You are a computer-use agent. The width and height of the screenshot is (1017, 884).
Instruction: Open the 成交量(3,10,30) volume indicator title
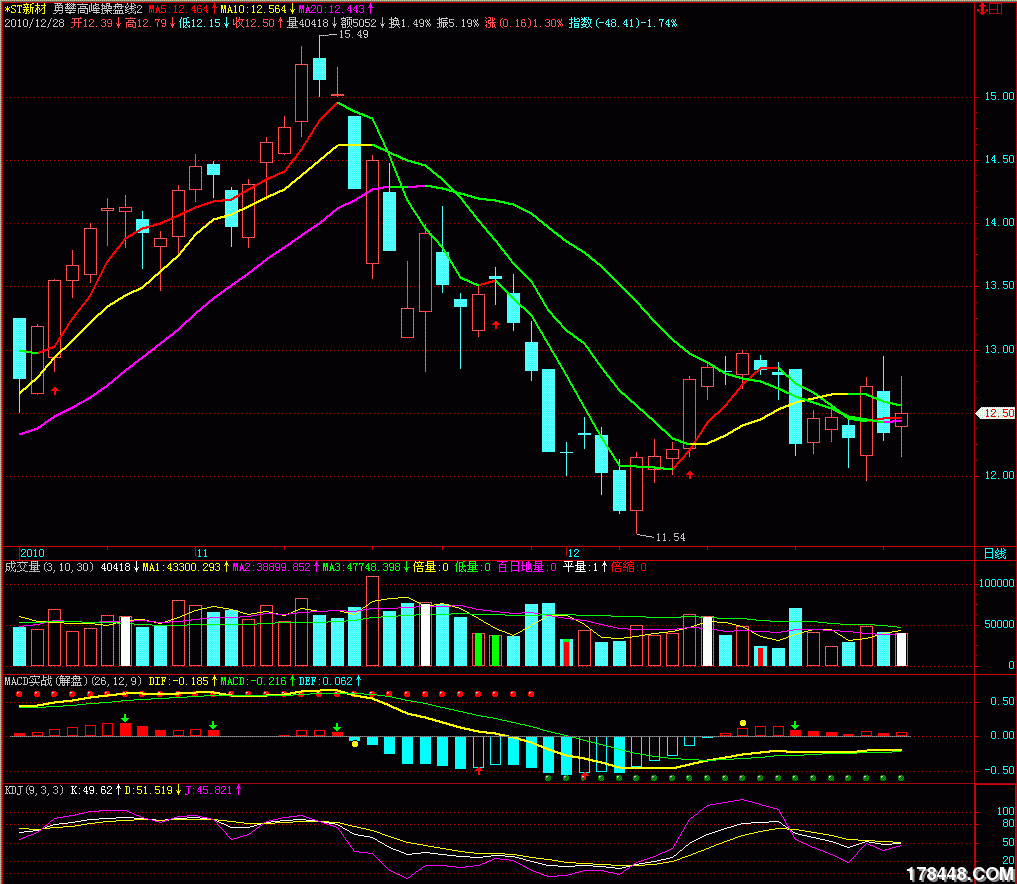[x=50, y=567]
